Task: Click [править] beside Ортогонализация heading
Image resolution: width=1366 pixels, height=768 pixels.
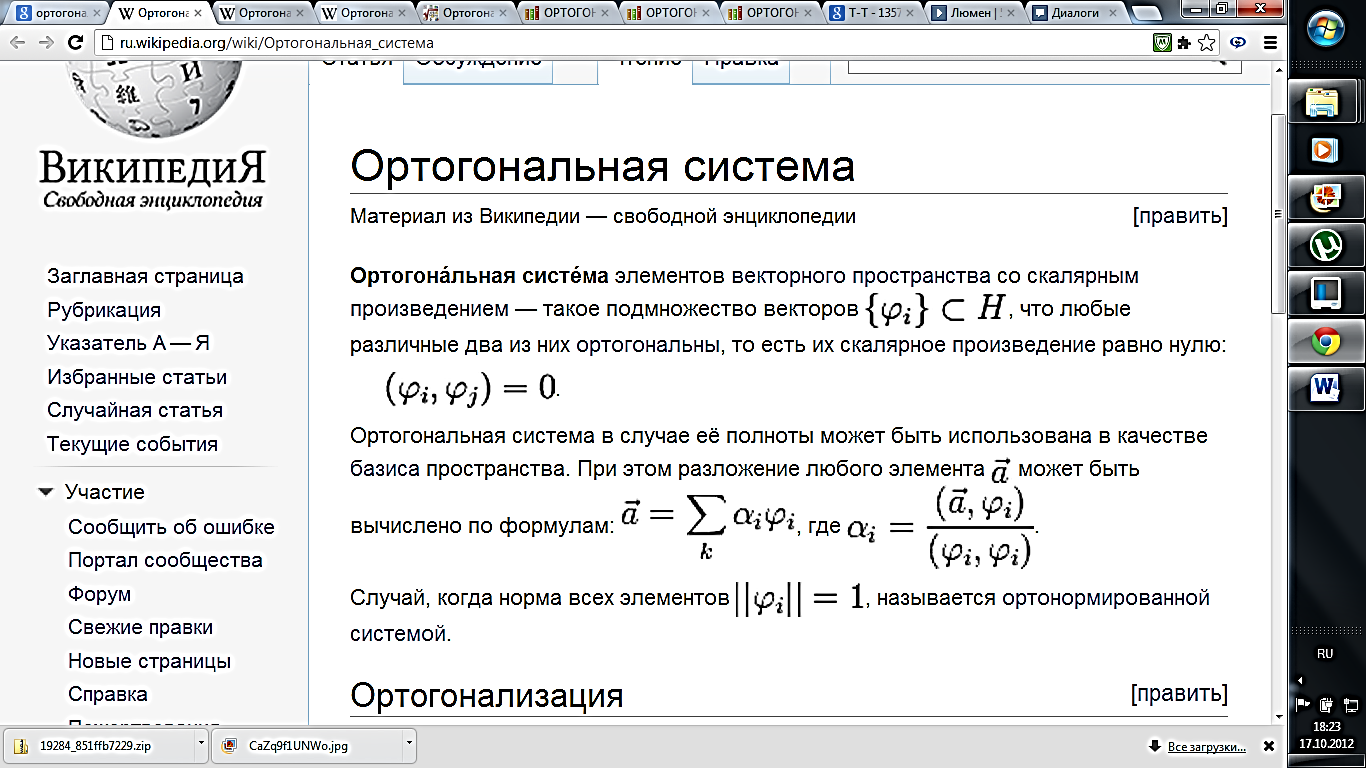Action: point(1180,692)
